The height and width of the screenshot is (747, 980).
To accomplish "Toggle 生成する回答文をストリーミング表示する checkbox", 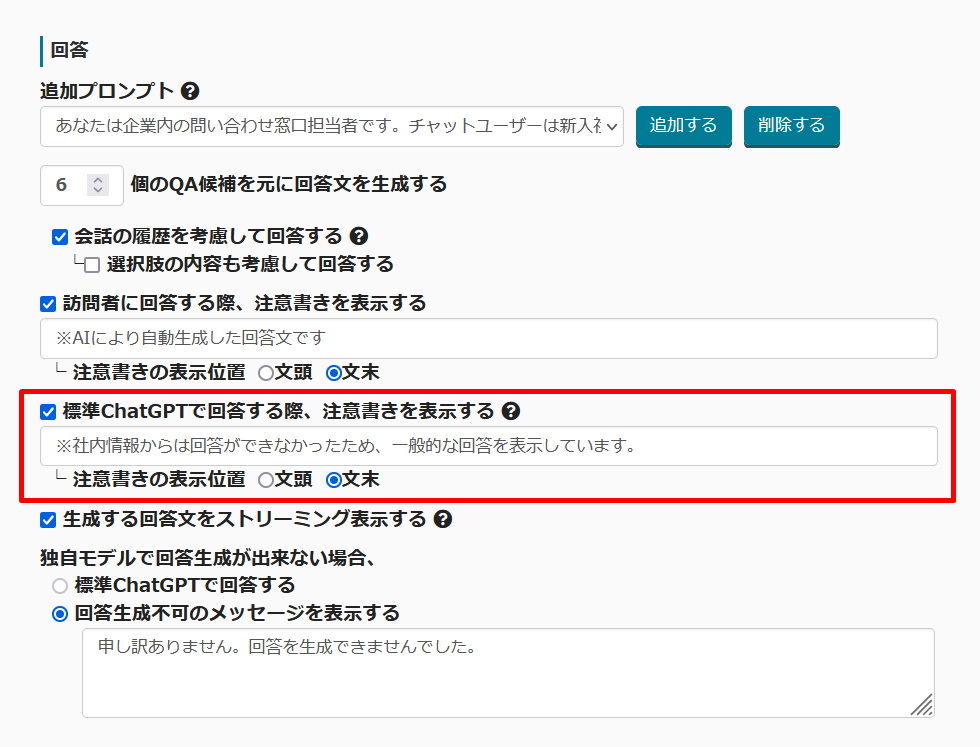I will click(48, 520).
